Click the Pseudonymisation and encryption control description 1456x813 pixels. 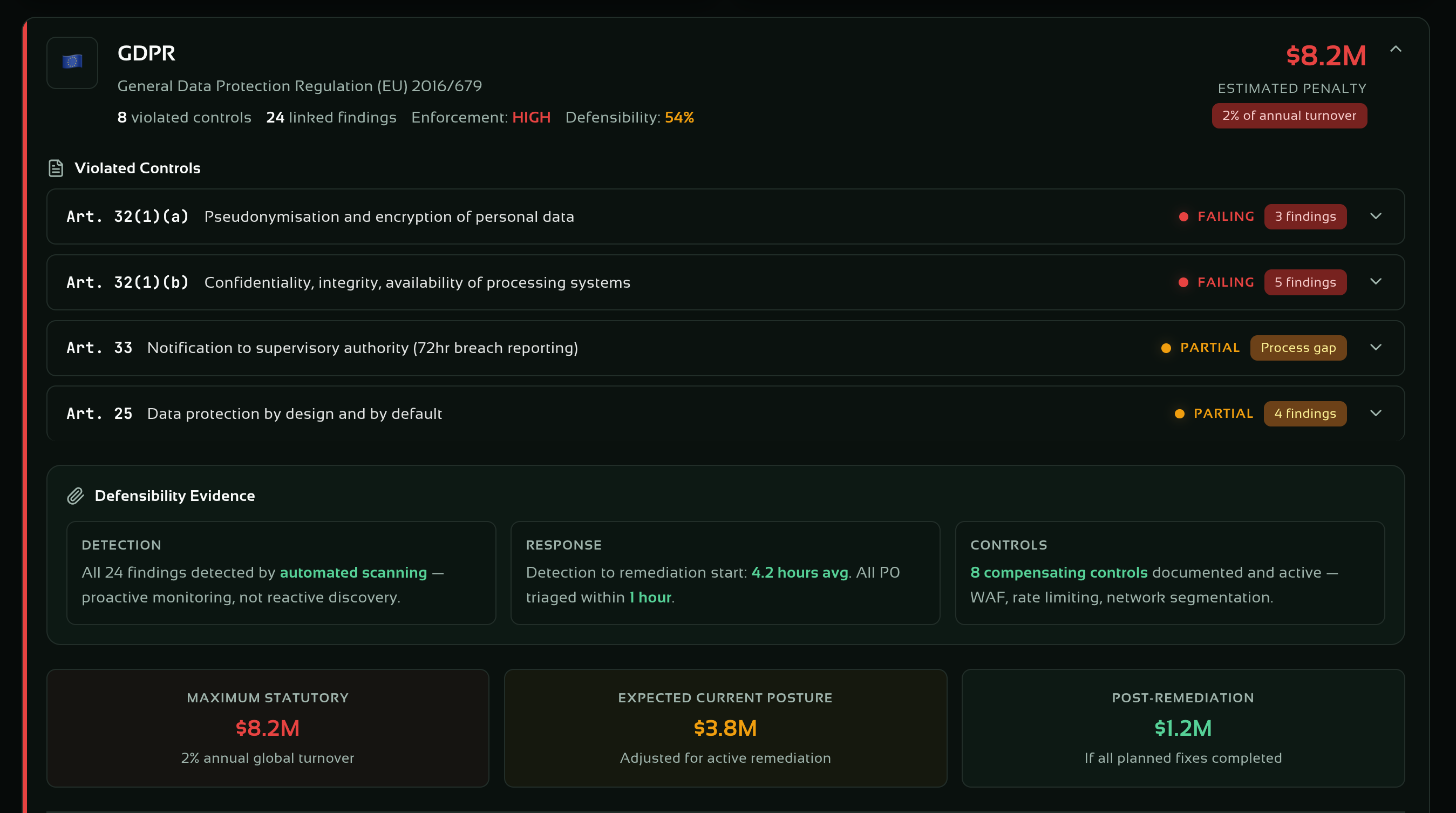(x=389, y=216)
